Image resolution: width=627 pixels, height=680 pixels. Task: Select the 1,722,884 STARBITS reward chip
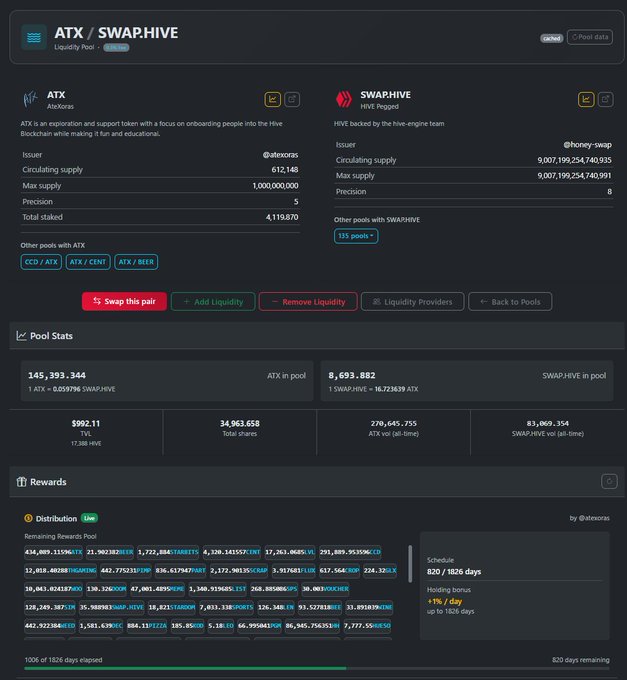(x=168, y=552)
